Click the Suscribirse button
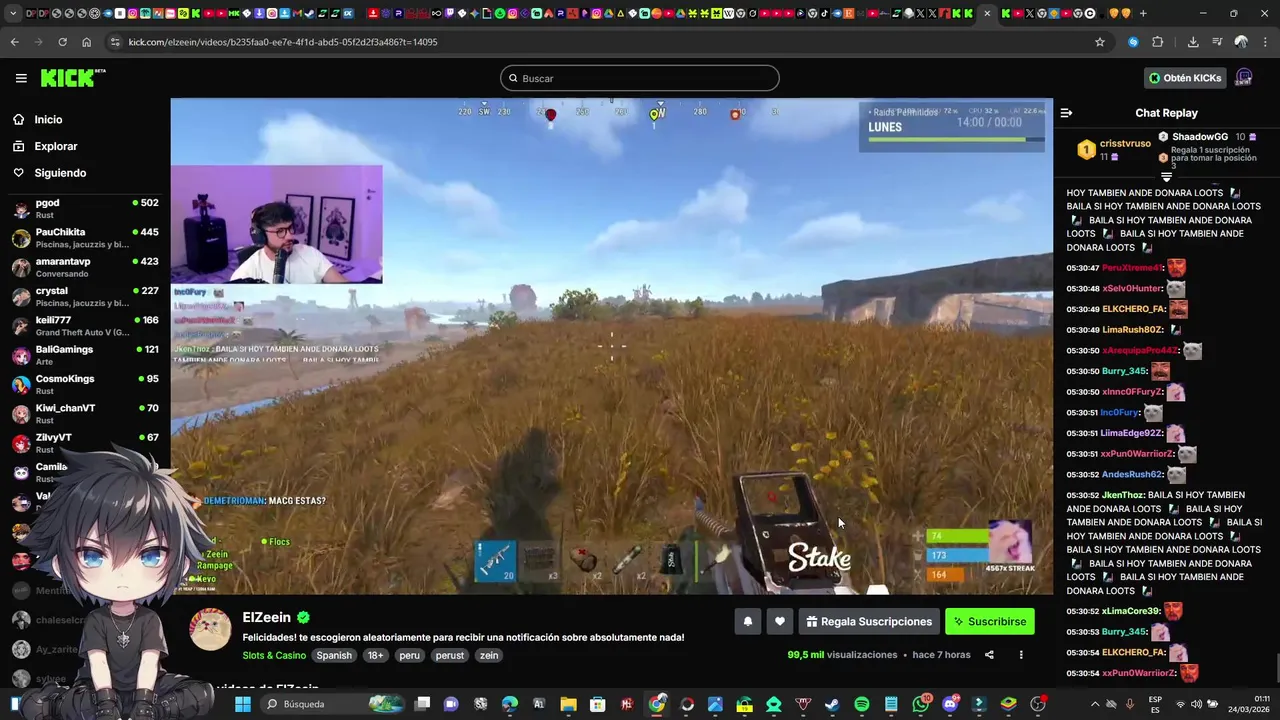Image resolution: width=1280 pixels, height=720 pixels. click(990, 621)
